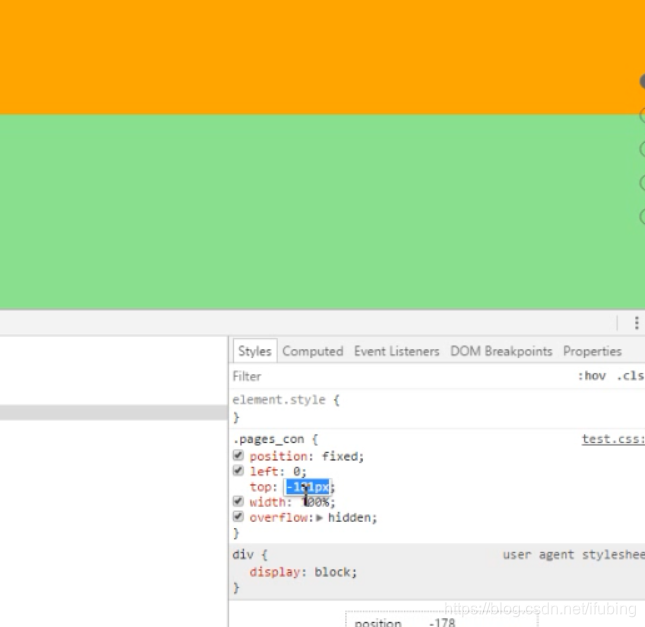Select the filled first page navigation dot
This screenshot has width=645, height=627.
coord(643,81)
